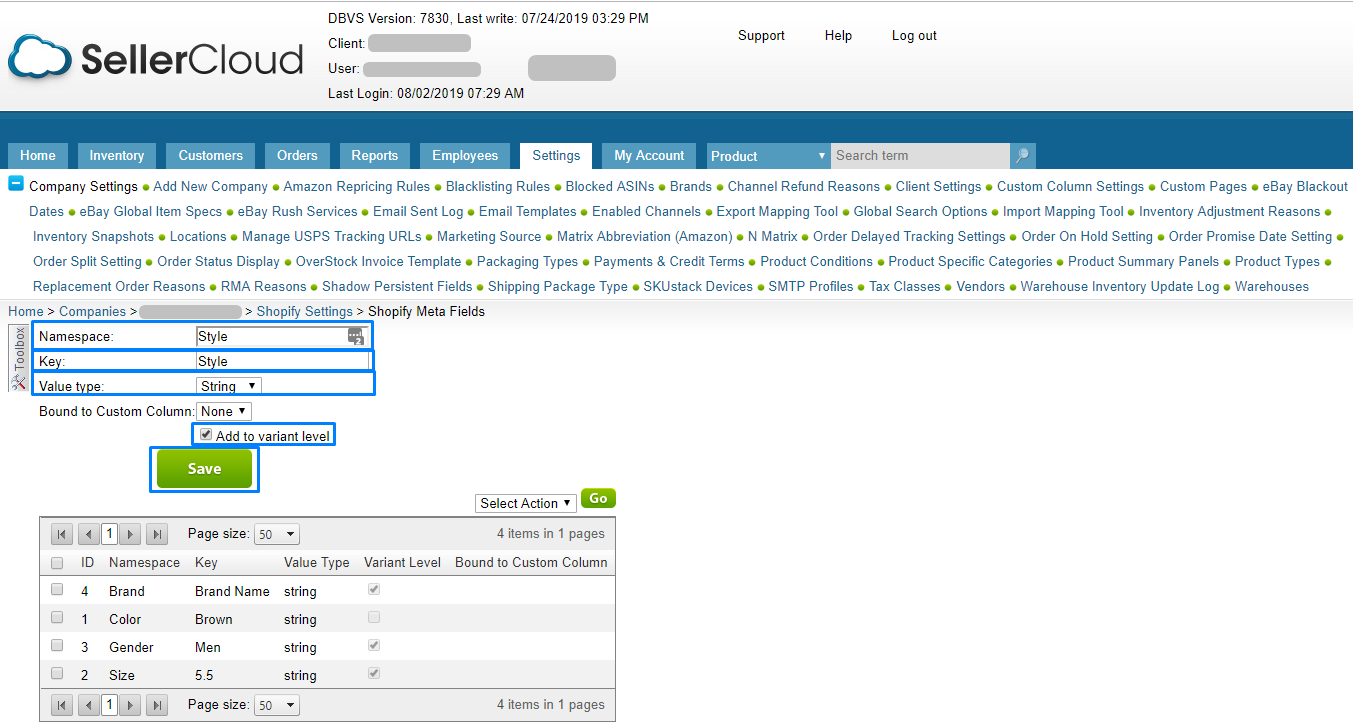Go to next page in top pager
The height and width of the screenshot is (726, 1353).
(131, 534)
